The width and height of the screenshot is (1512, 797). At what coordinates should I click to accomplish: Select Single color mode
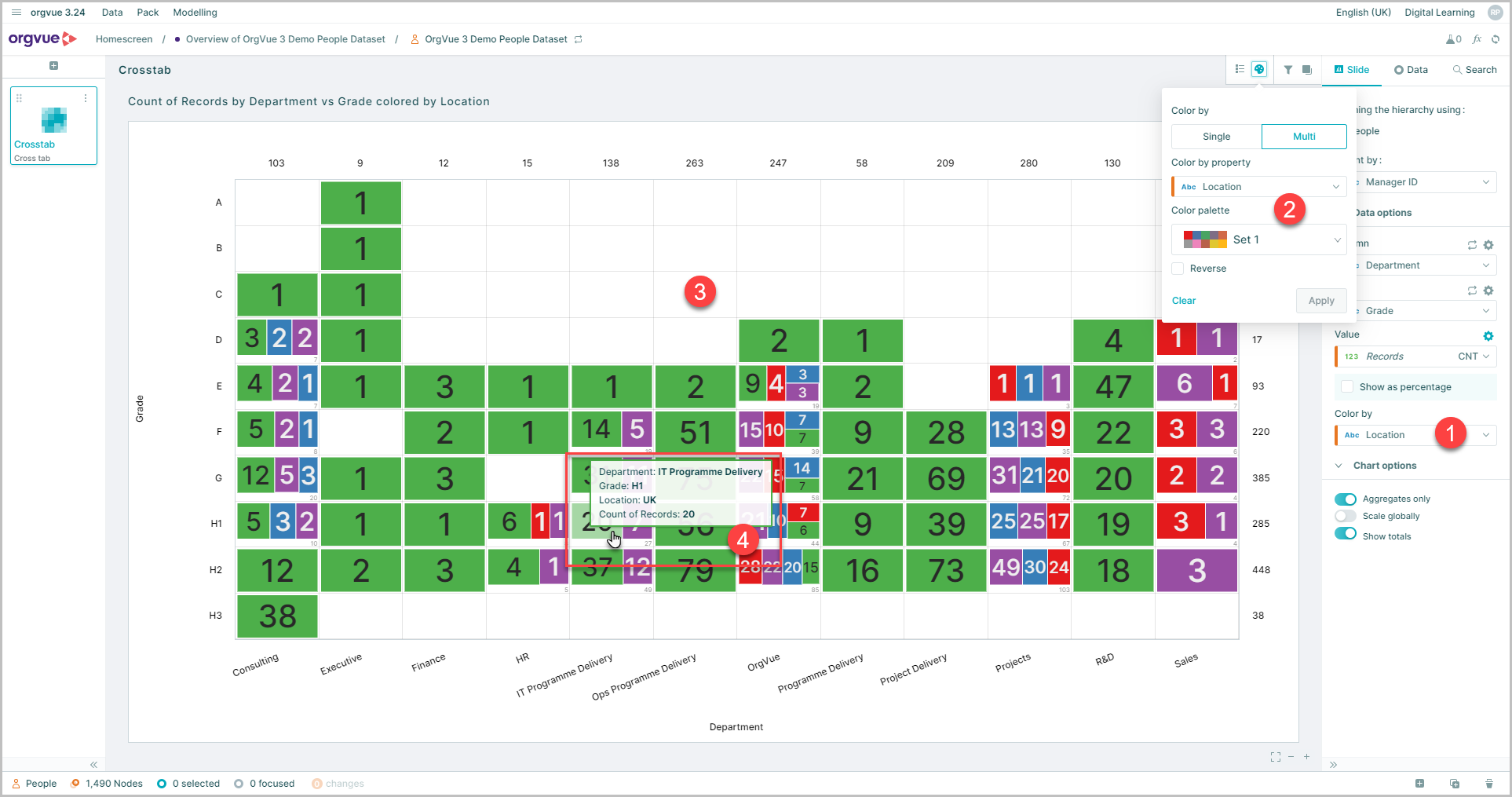(1216, 137)
